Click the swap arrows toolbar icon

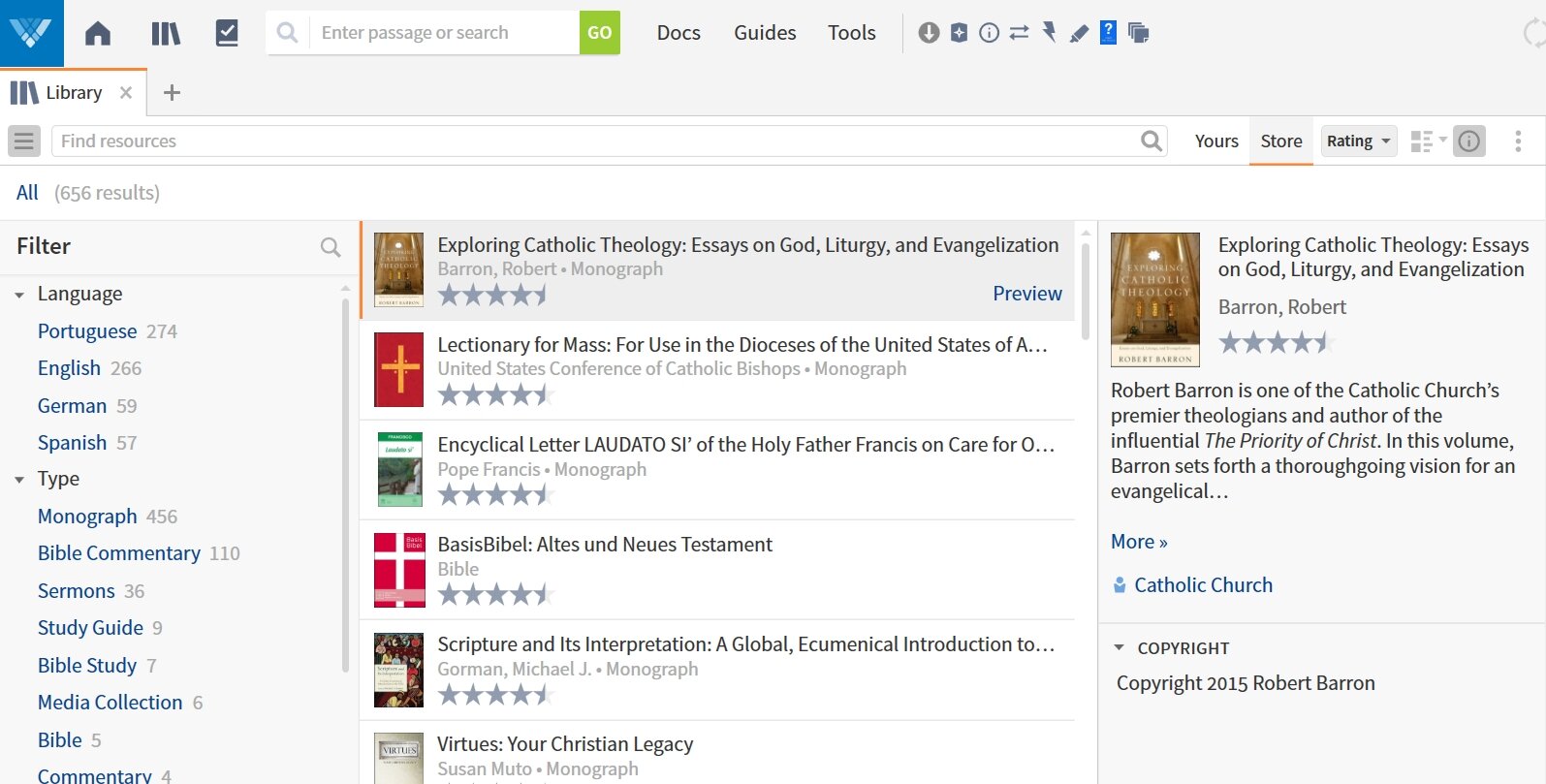(x=1019, y=33)
